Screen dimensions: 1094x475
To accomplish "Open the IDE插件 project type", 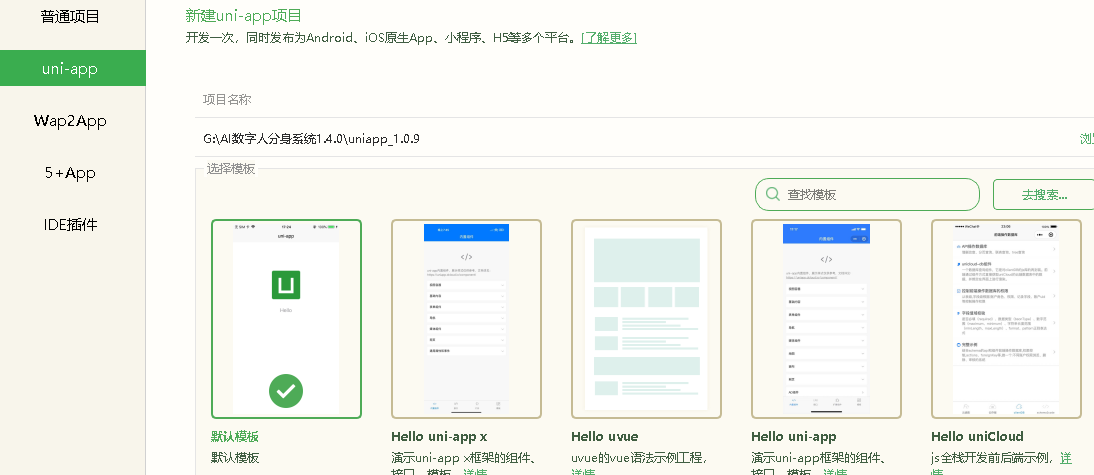I will click(70, 224).
